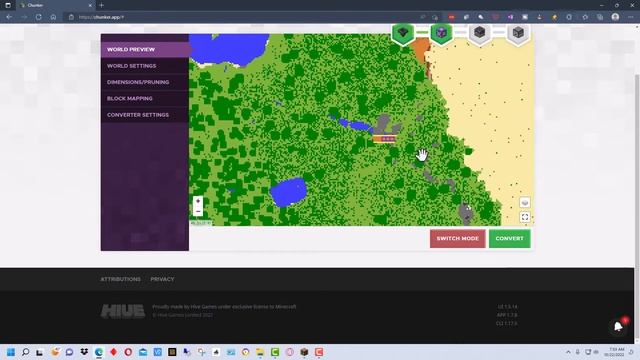Toggle fullscreen map view
Image resolution: width=640 pixels, height=360 pixels.
[x=525, y=217]
